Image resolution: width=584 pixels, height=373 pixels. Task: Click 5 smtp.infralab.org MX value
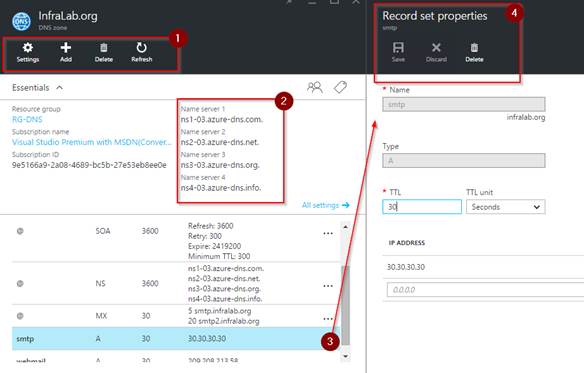(x=220, y=311)
